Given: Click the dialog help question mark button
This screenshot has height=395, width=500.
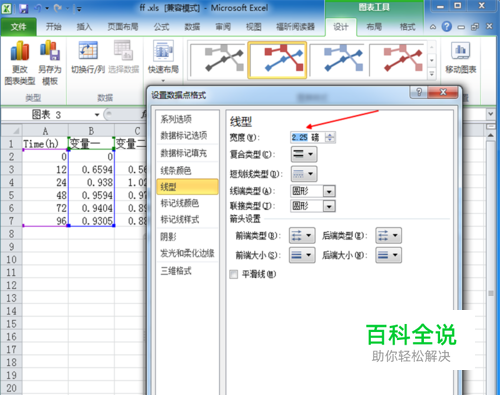Looking at the screenshot, I should [419, 92].
